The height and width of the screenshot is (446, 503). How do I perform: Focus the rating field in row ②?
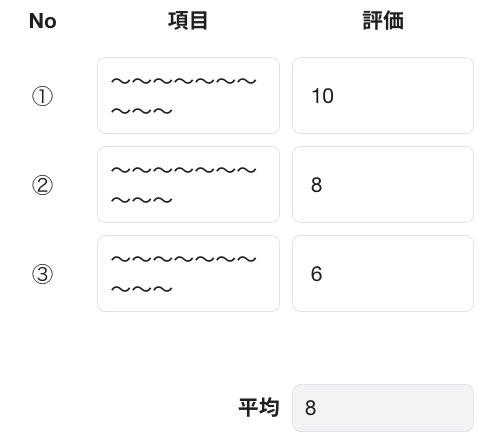(x=383, y=184)
